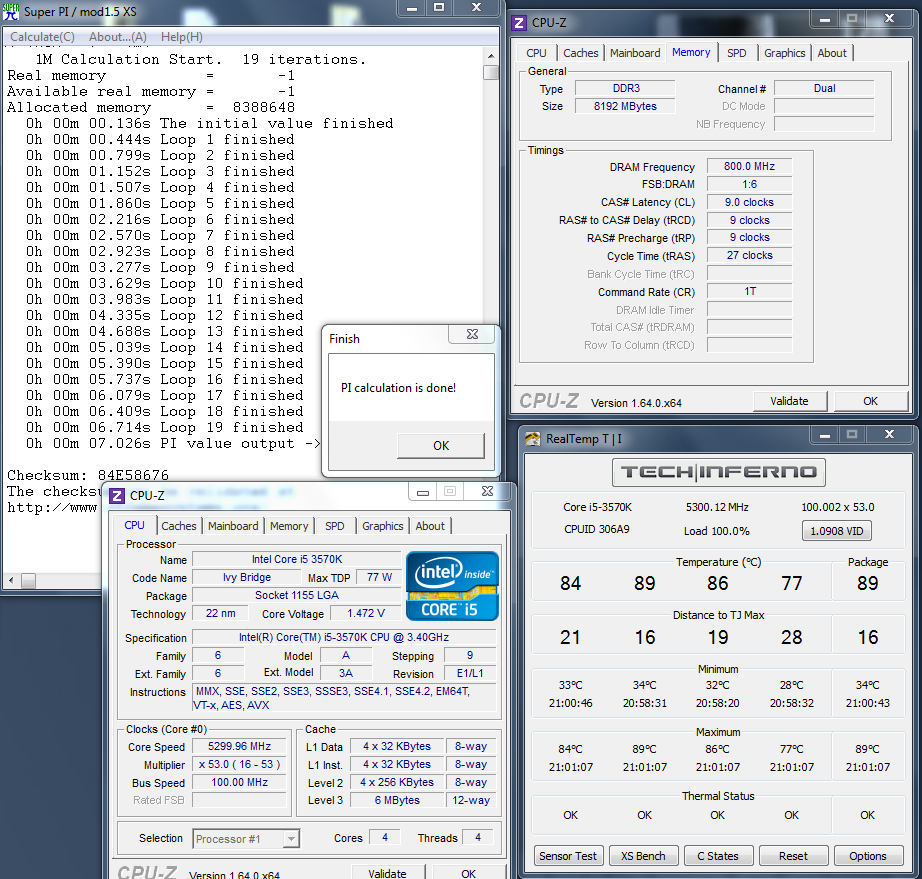Click XS Bench button in RealTemp
The image size is (922, 879).
pyautogui.click(x=643, y=856)
